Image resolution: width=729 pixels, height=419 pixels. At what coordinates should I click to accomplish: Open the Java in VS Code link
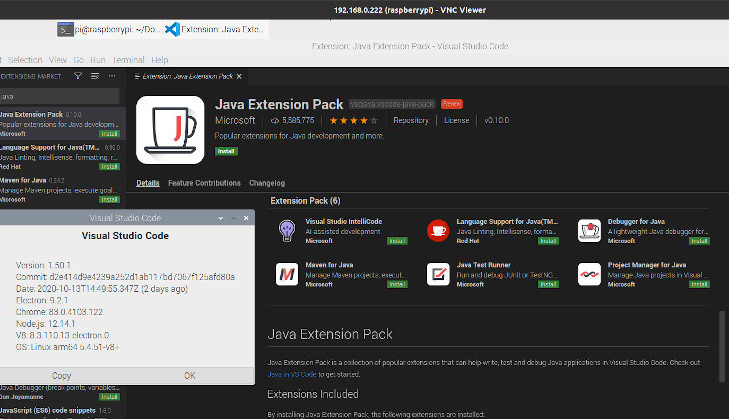292,374
